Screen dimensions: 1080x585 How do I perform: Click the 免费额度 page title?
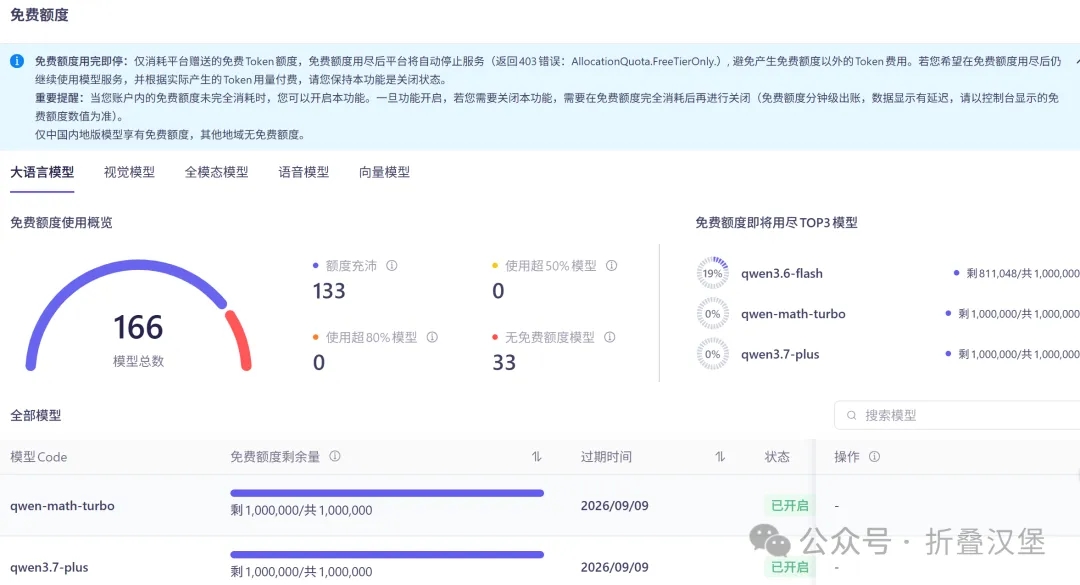[39, 15]
